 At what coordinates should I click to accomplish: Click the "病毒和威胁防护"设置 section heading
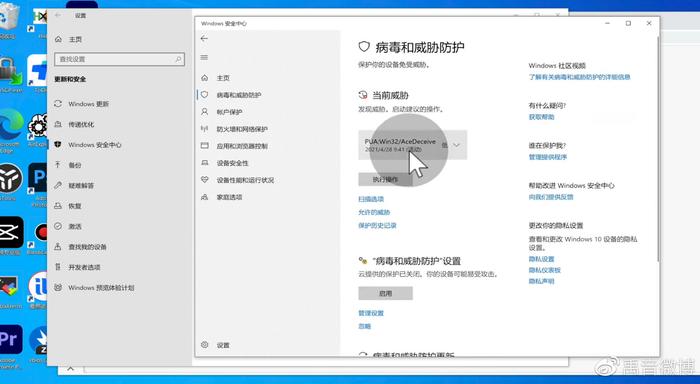point(416,261)
